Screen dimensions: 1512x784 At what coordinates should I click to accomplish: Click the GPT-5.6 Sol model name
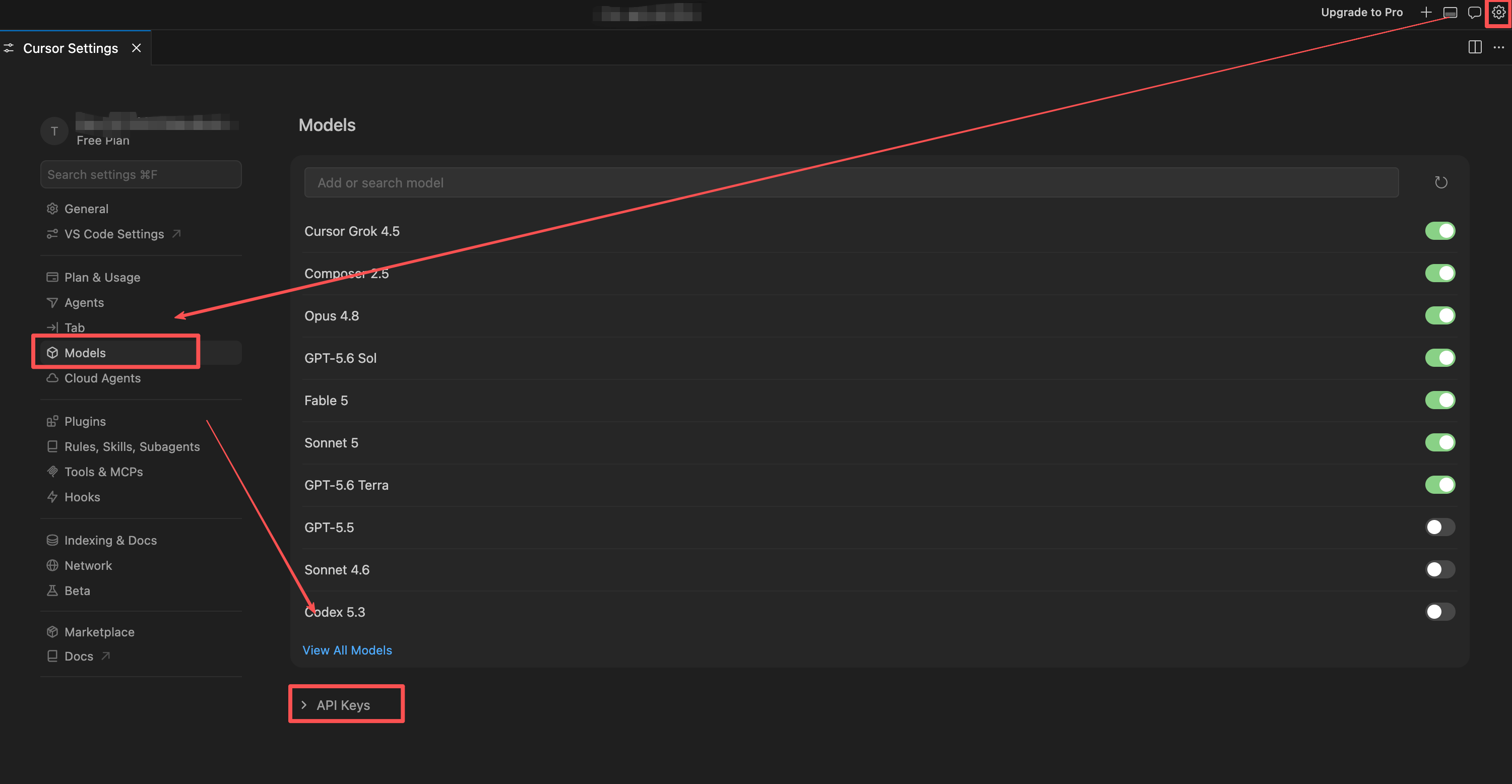pyautogui.click(x=340, y=358)
